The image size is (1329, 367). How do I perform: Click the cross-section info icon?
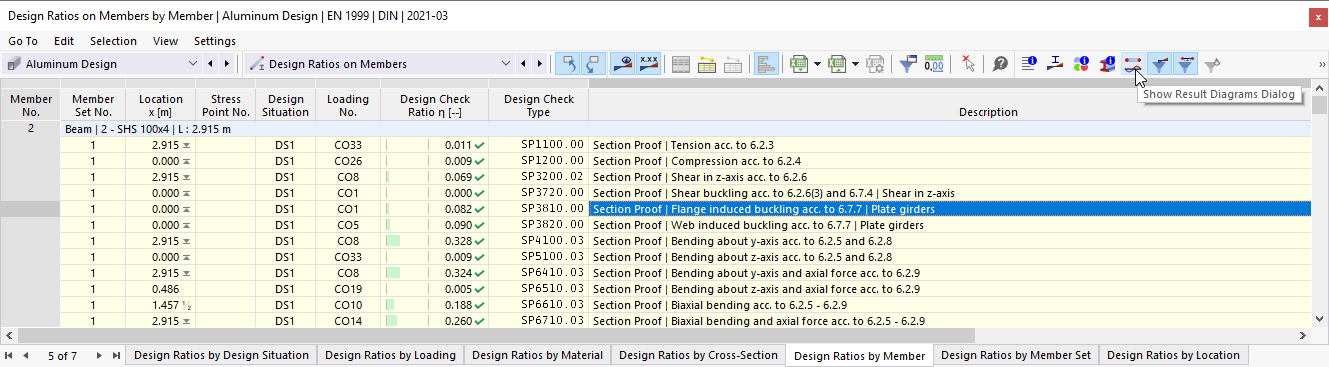click(1055, 64)
